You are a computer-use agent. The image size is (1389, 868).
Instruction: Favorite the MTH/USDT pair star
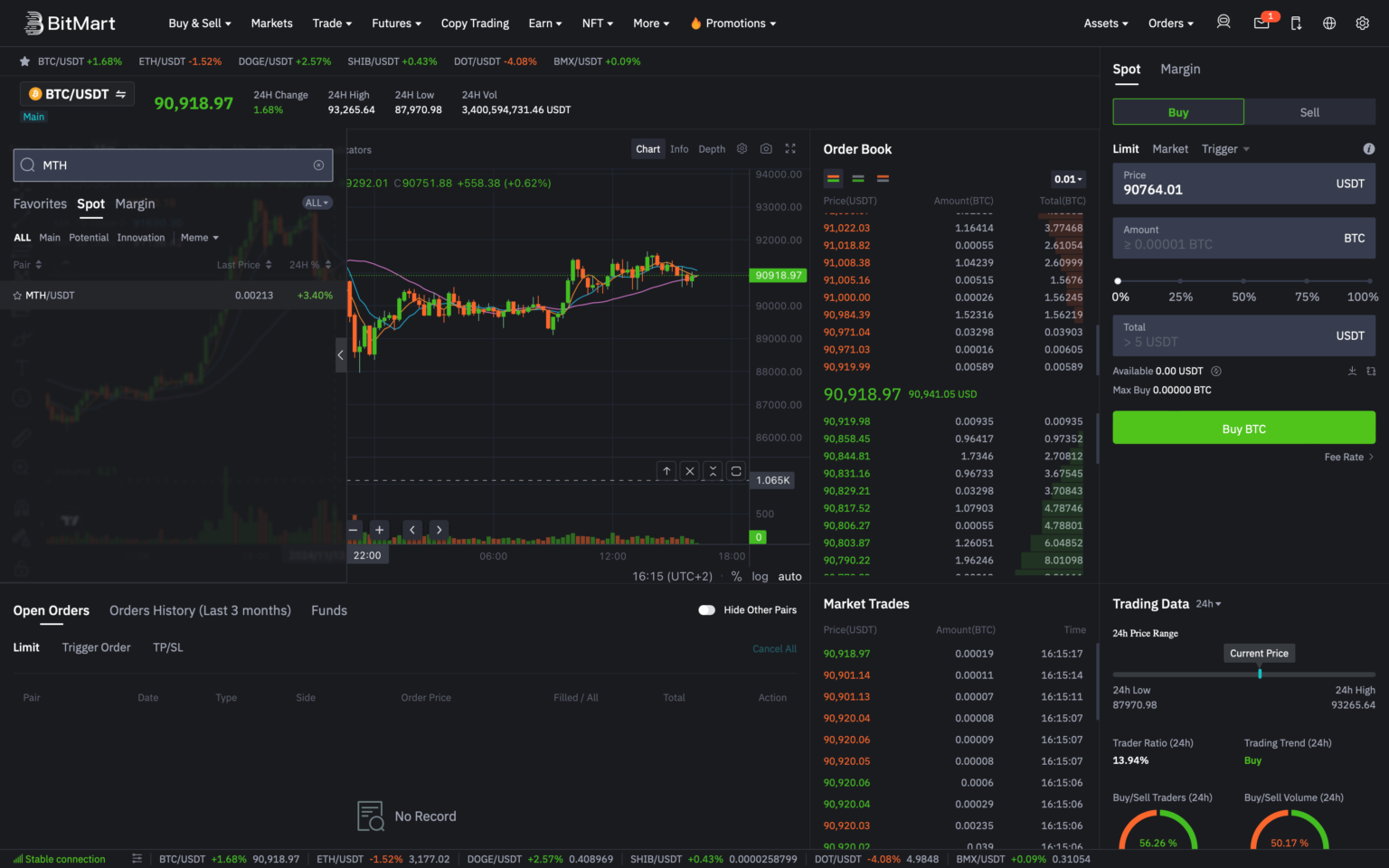(17, 296)
